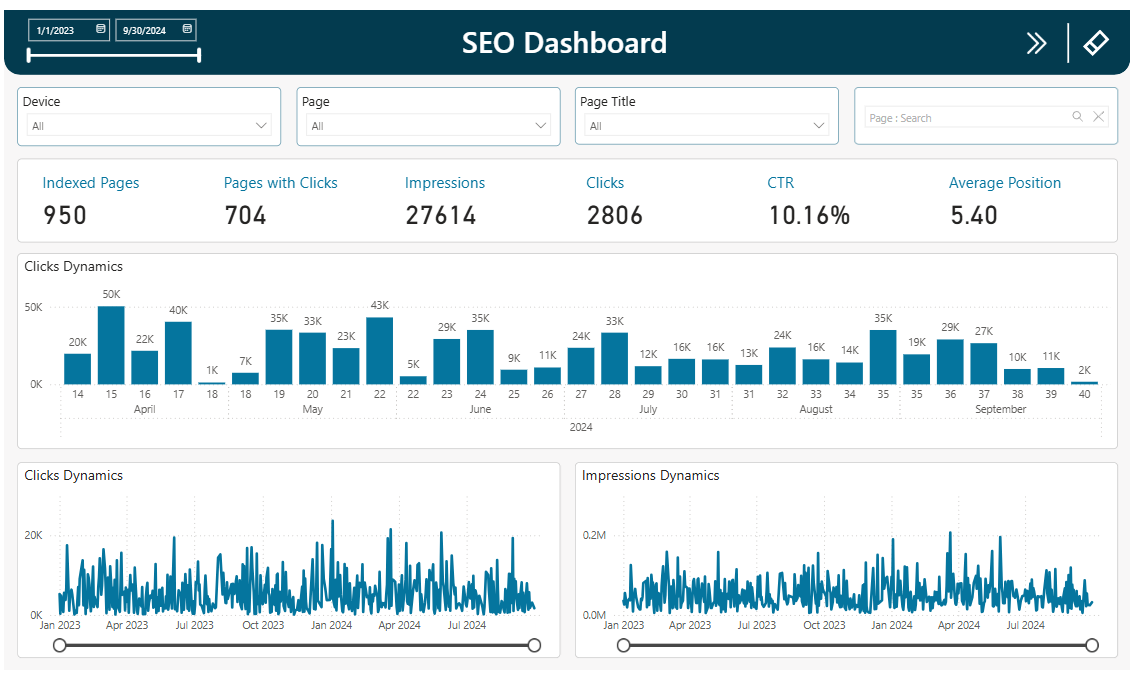The image size is (1138, 679).
Task: Click the 20K bar for week 14
Action: [x=78, y=369]
